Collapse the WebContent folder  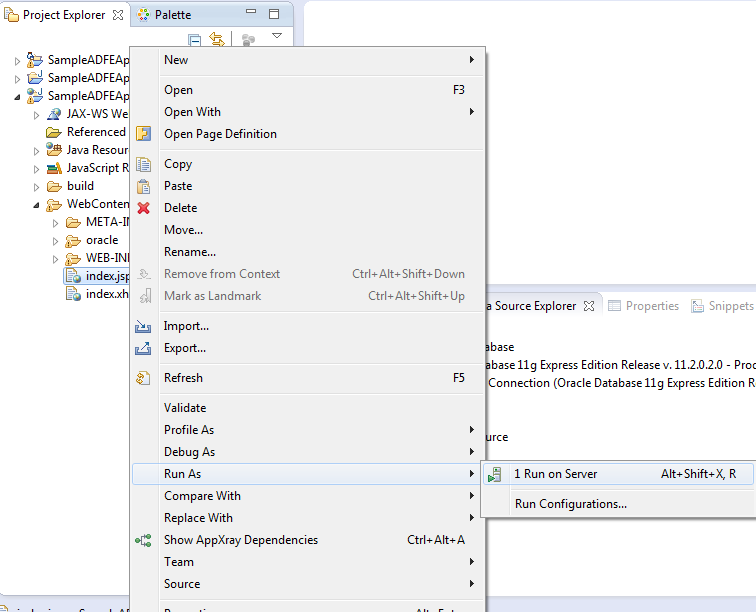click(37, 205)
